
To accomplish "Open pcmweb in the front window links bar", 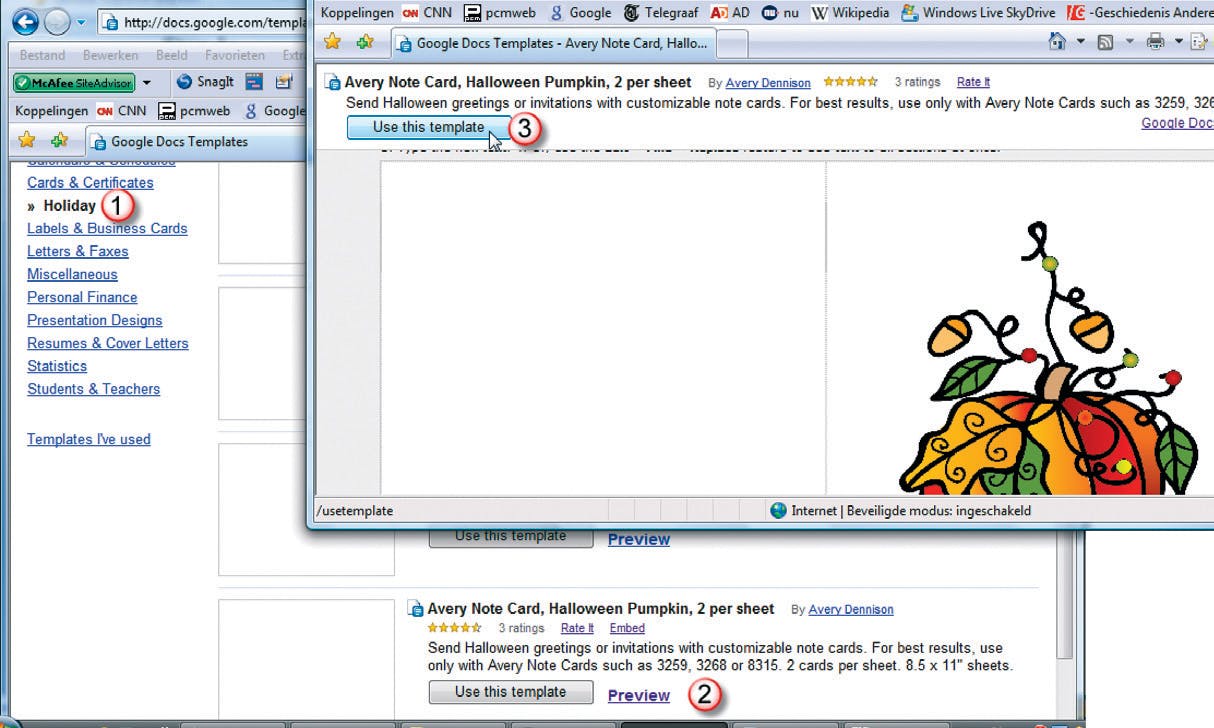I will point(501,13).
